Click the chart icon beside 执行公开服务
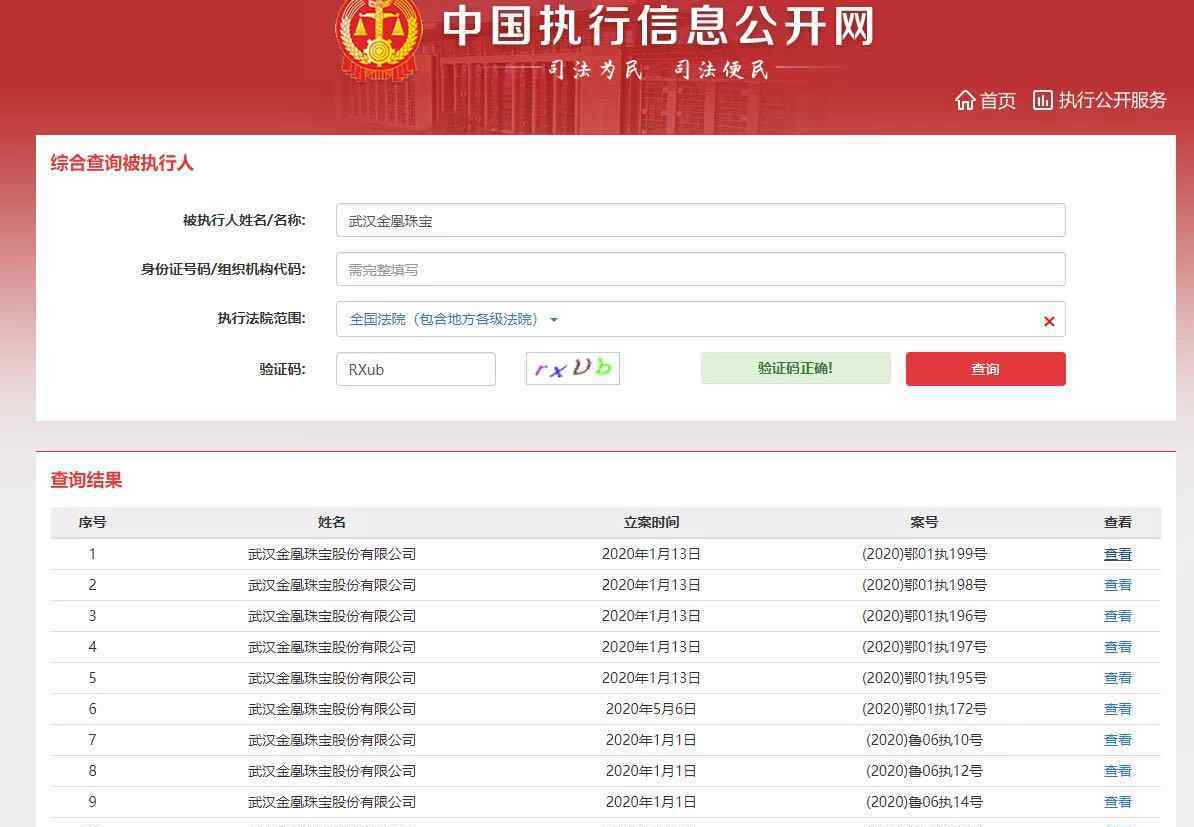This screenshot has width=1194, height=827. (1042, 100)
